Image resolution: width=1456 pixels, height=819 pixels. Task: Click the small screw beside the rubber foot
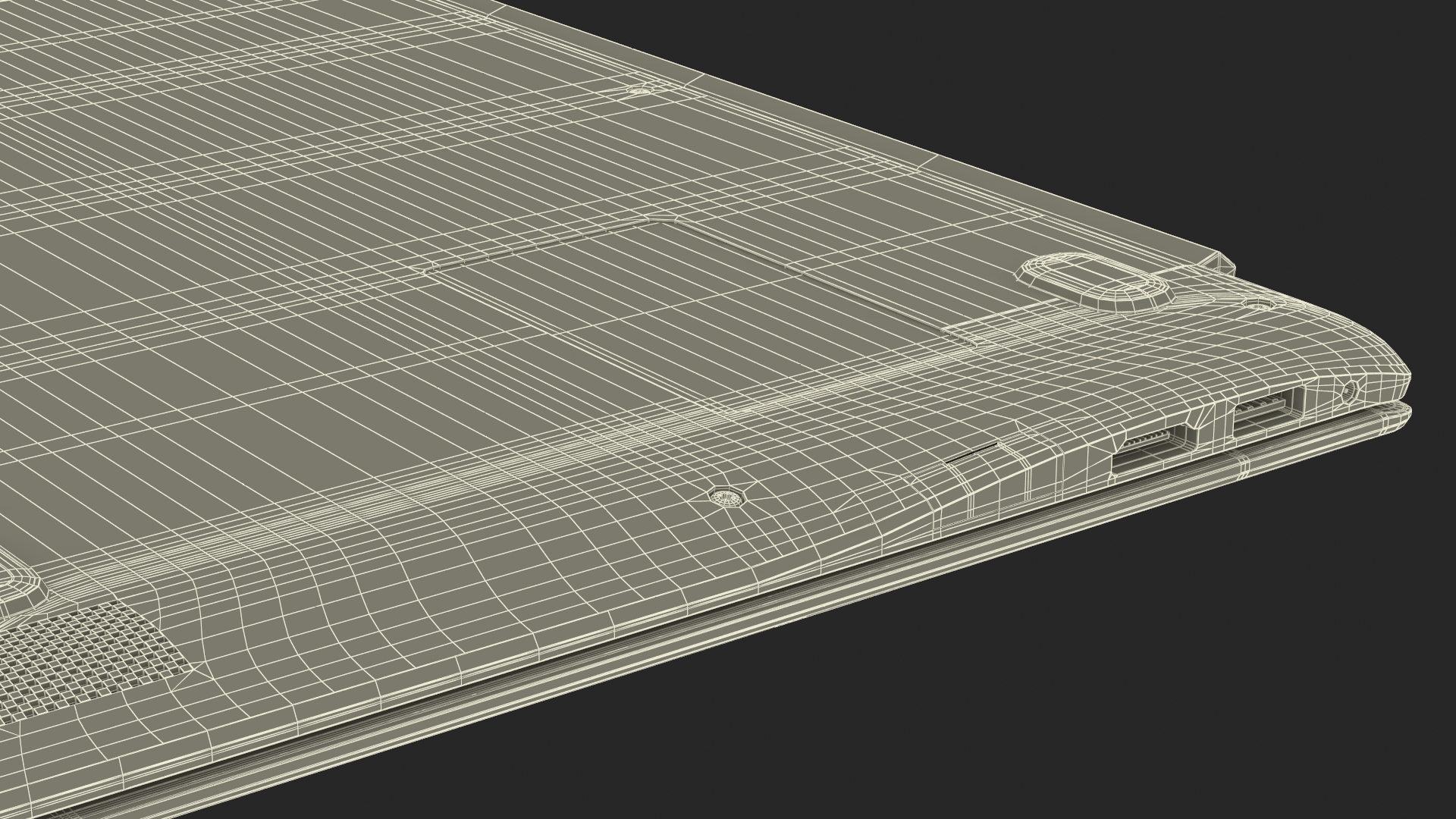point(1260,304)
